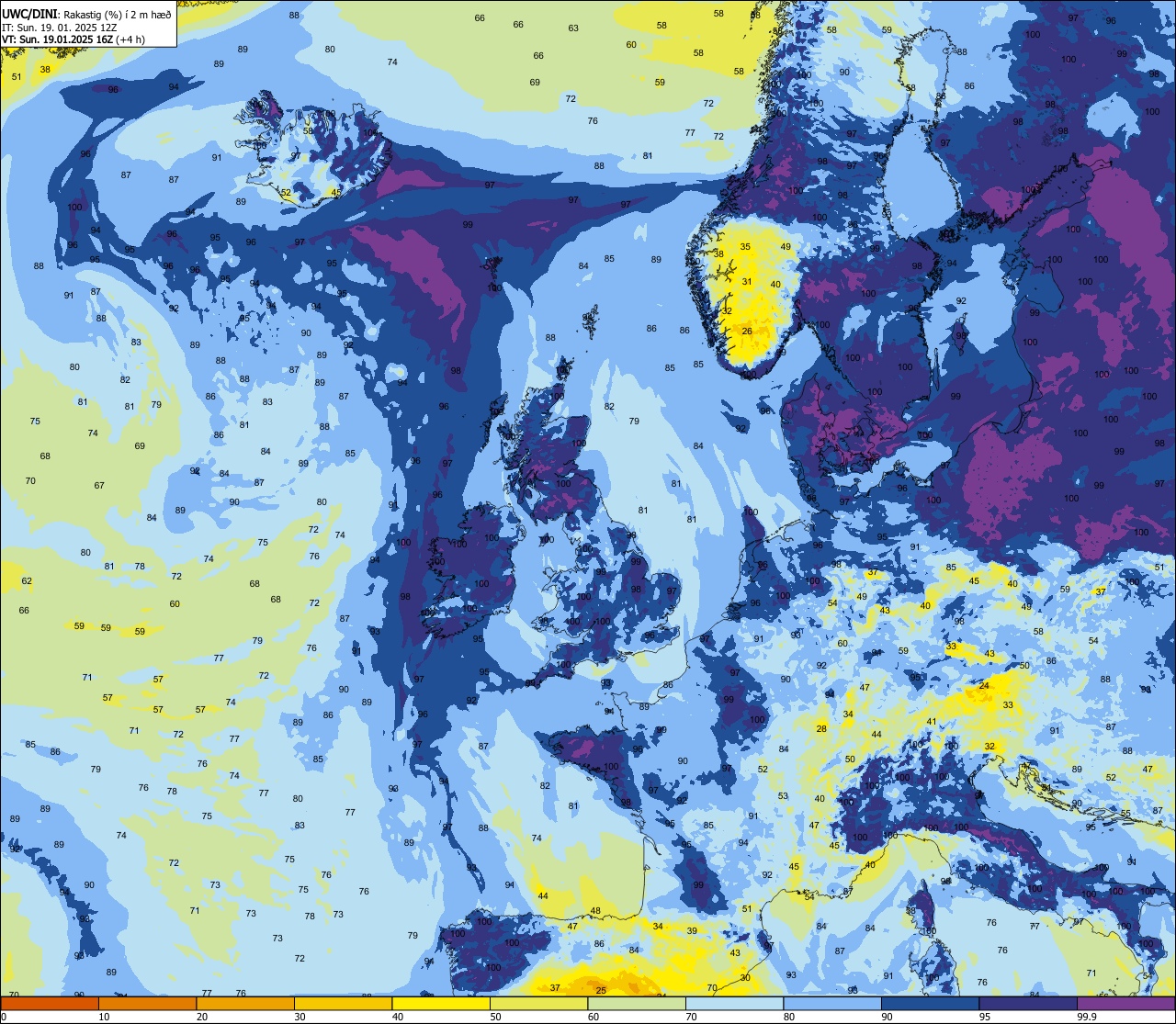Select the 20–30 legend color band
The height and width of the screenshot is (1024, 1176).
(245, 1003)
